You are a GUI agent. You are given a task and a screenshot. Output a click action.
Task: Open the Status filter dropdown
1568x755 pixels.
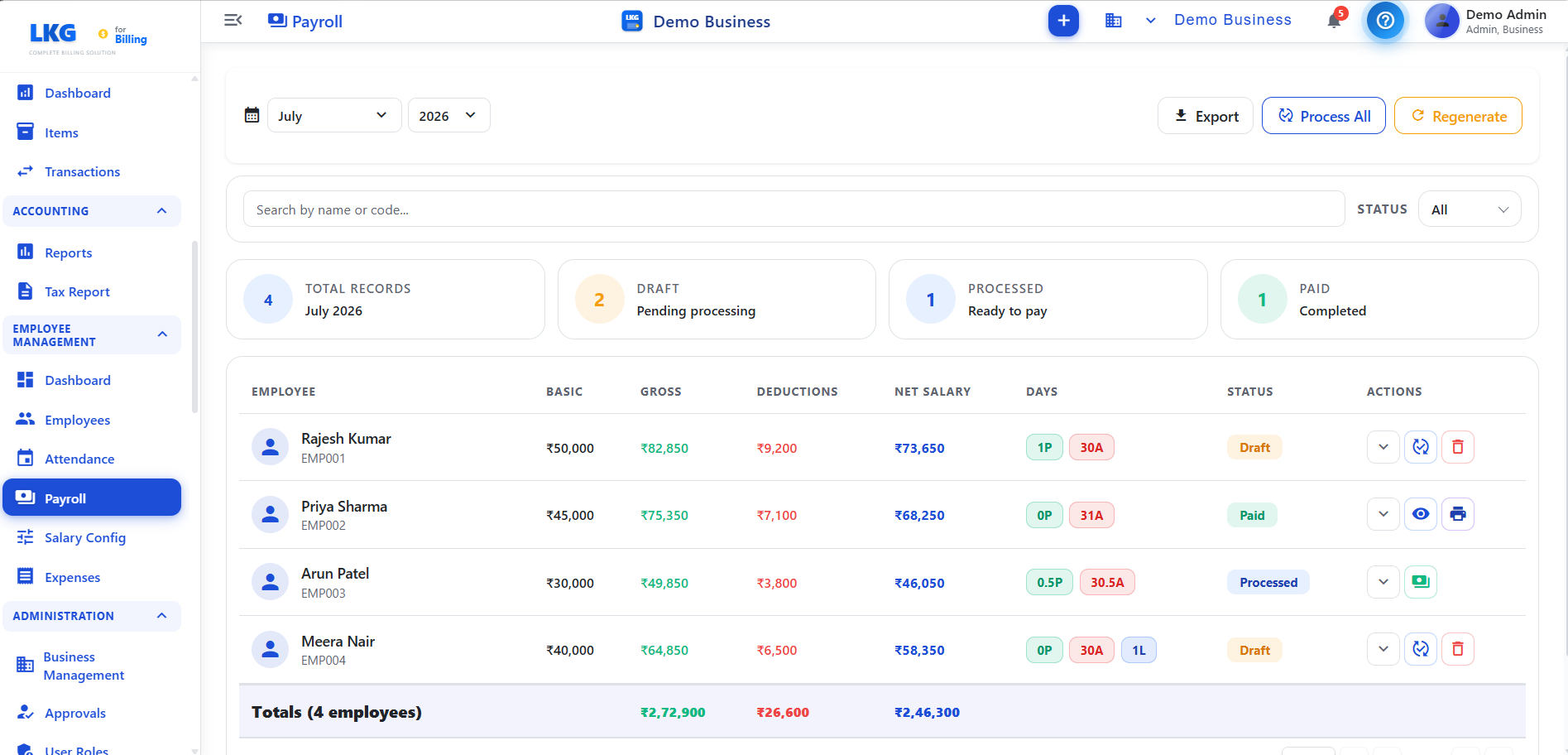[x=1470, y=209]
